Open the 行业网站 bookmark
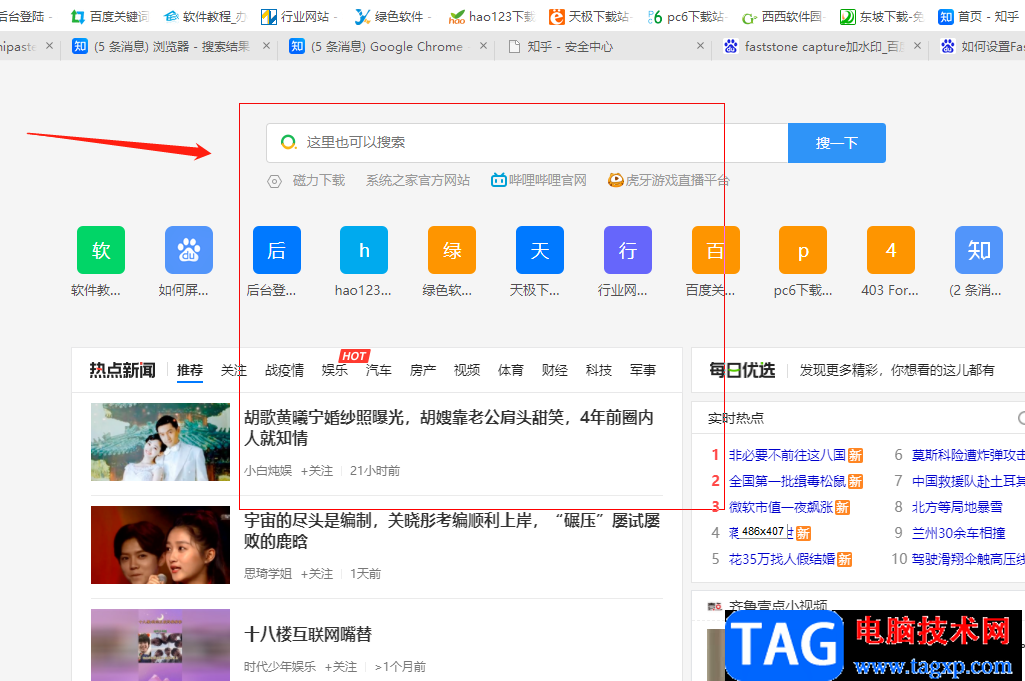This screenshot has height=681, width=1025. 297,16
